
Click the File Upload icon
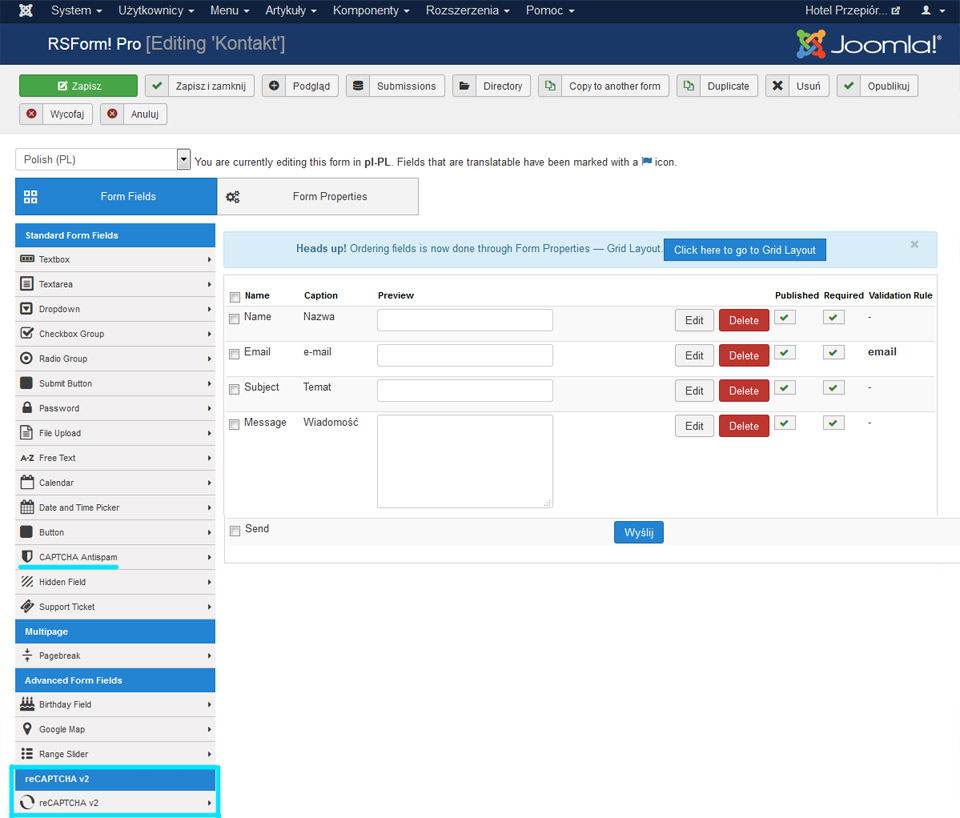click(26, 432)
